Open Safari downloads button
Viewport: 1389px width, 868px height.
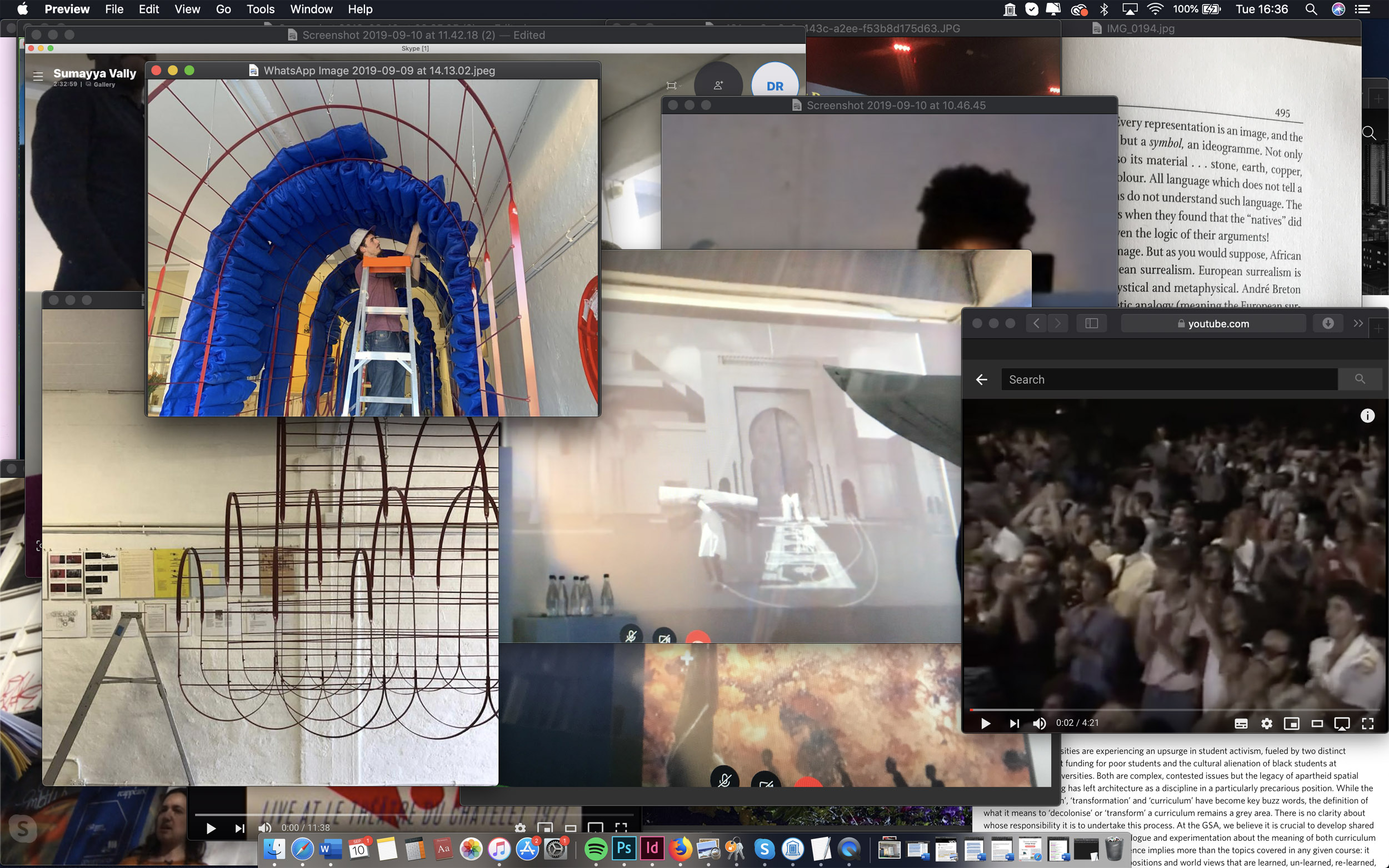tap(1327, 323)
